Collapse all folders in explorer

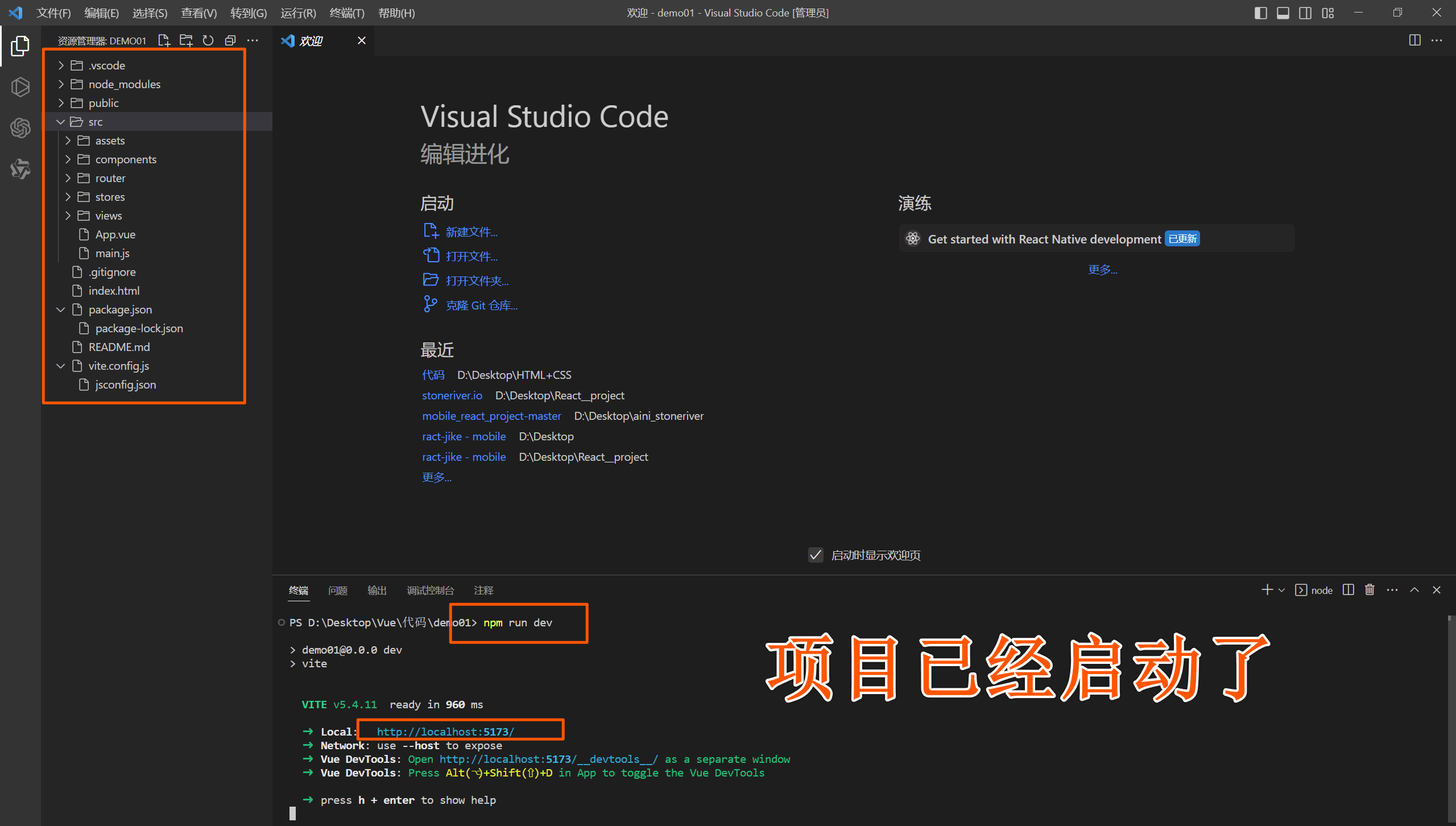230,40
